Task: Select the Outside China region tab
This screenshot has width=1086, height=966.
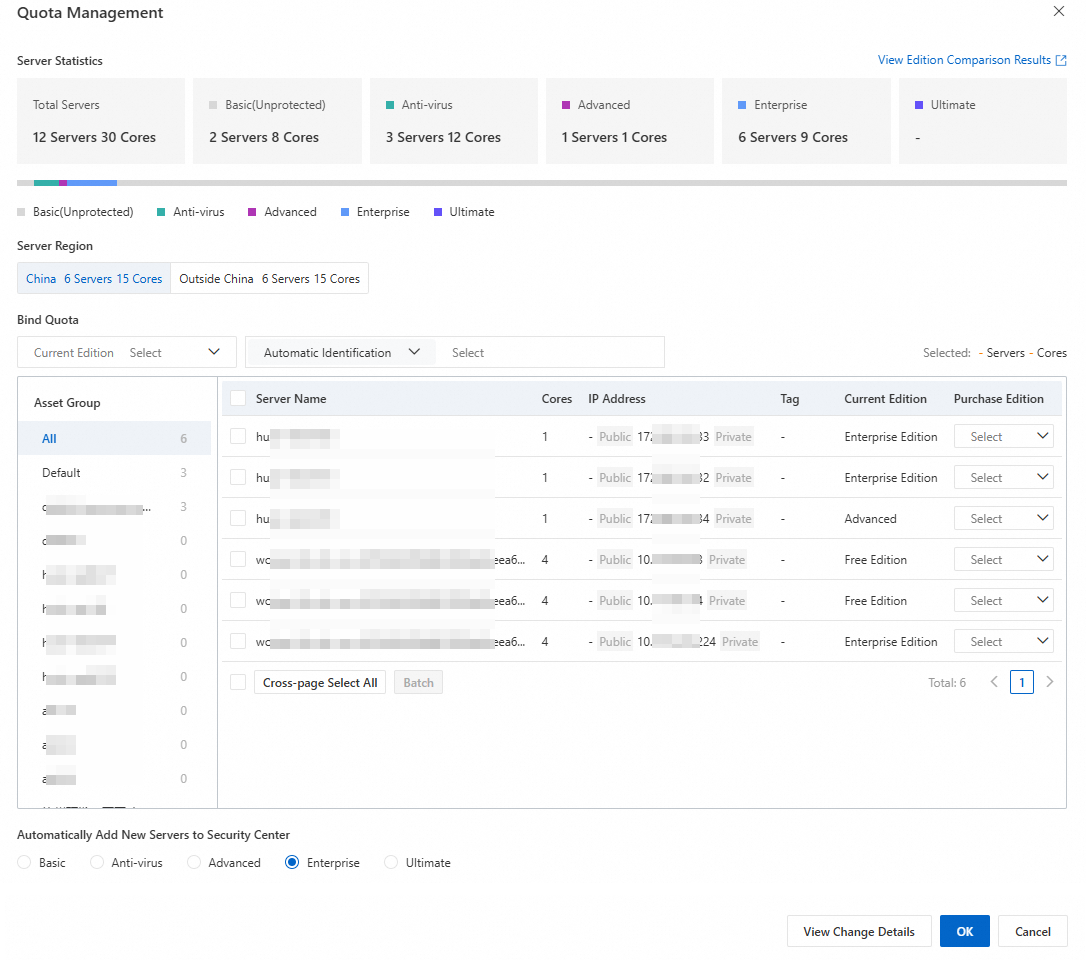Action: click(269, 279)
